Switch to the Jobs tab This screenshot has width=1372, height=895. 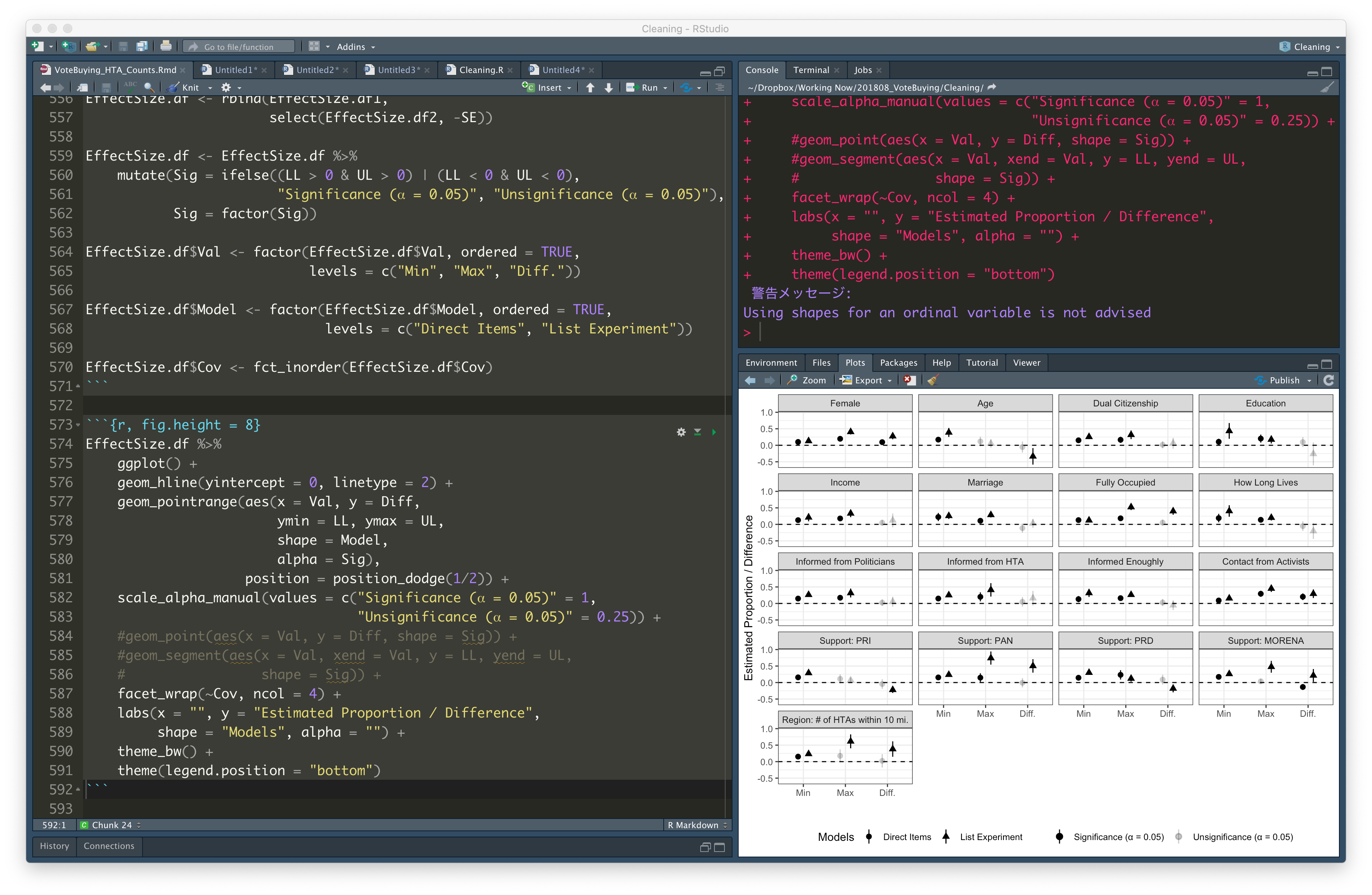[863, 70]
